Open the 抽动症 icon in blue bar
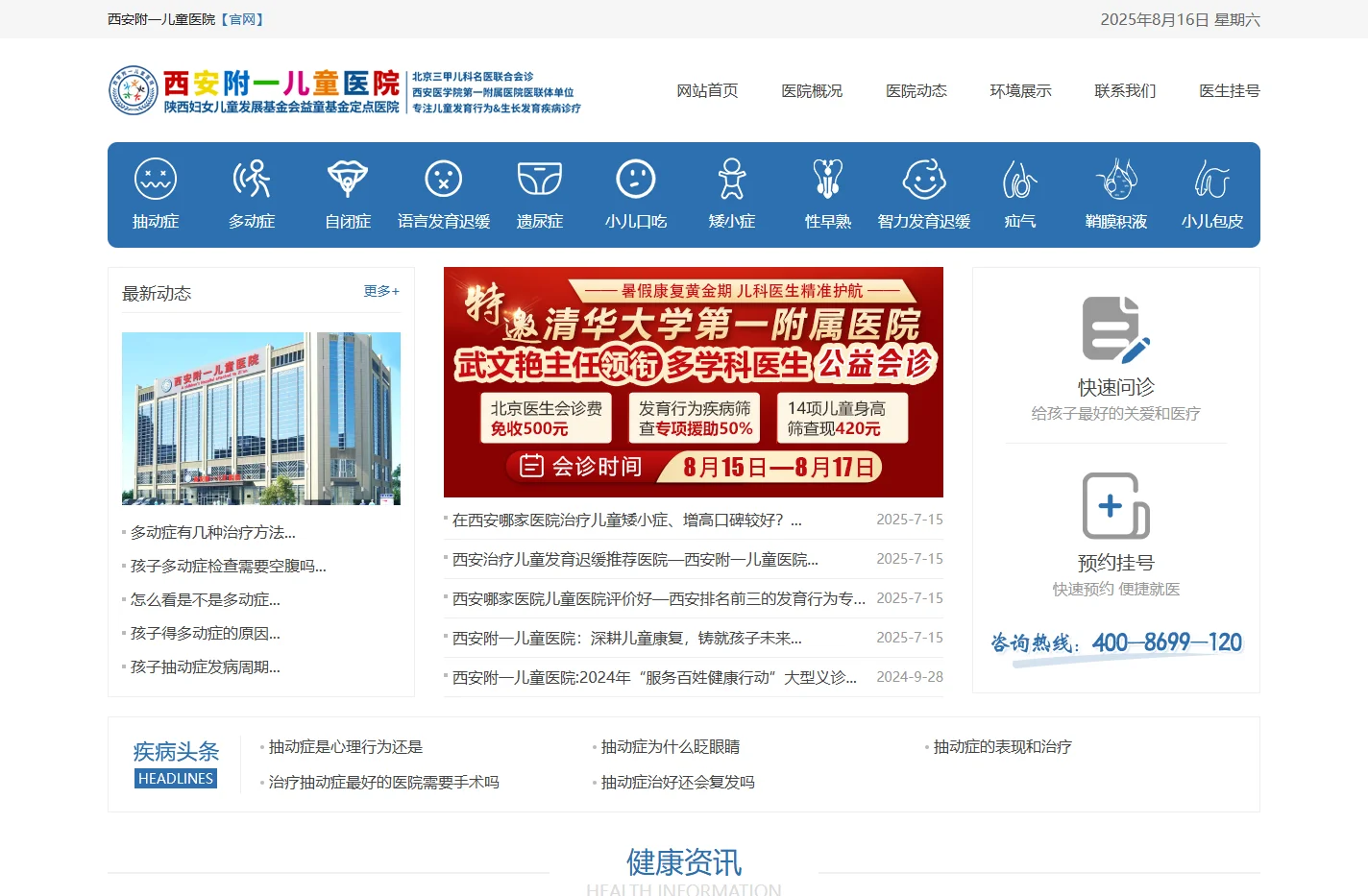Viewport: 1368px width, 896px height. 156,180
